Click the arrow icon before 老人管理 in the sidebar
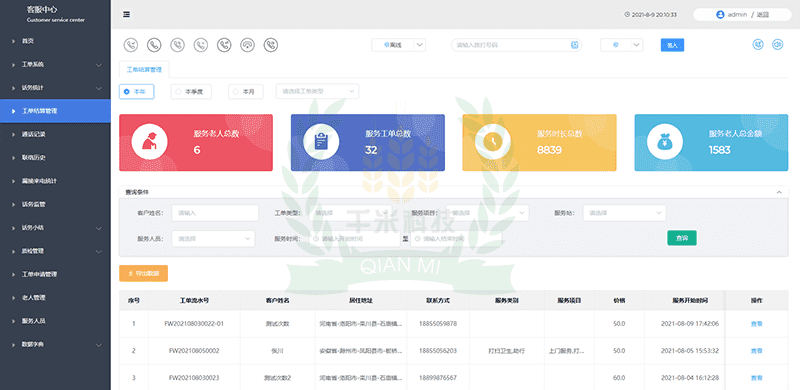 point(13,298)
